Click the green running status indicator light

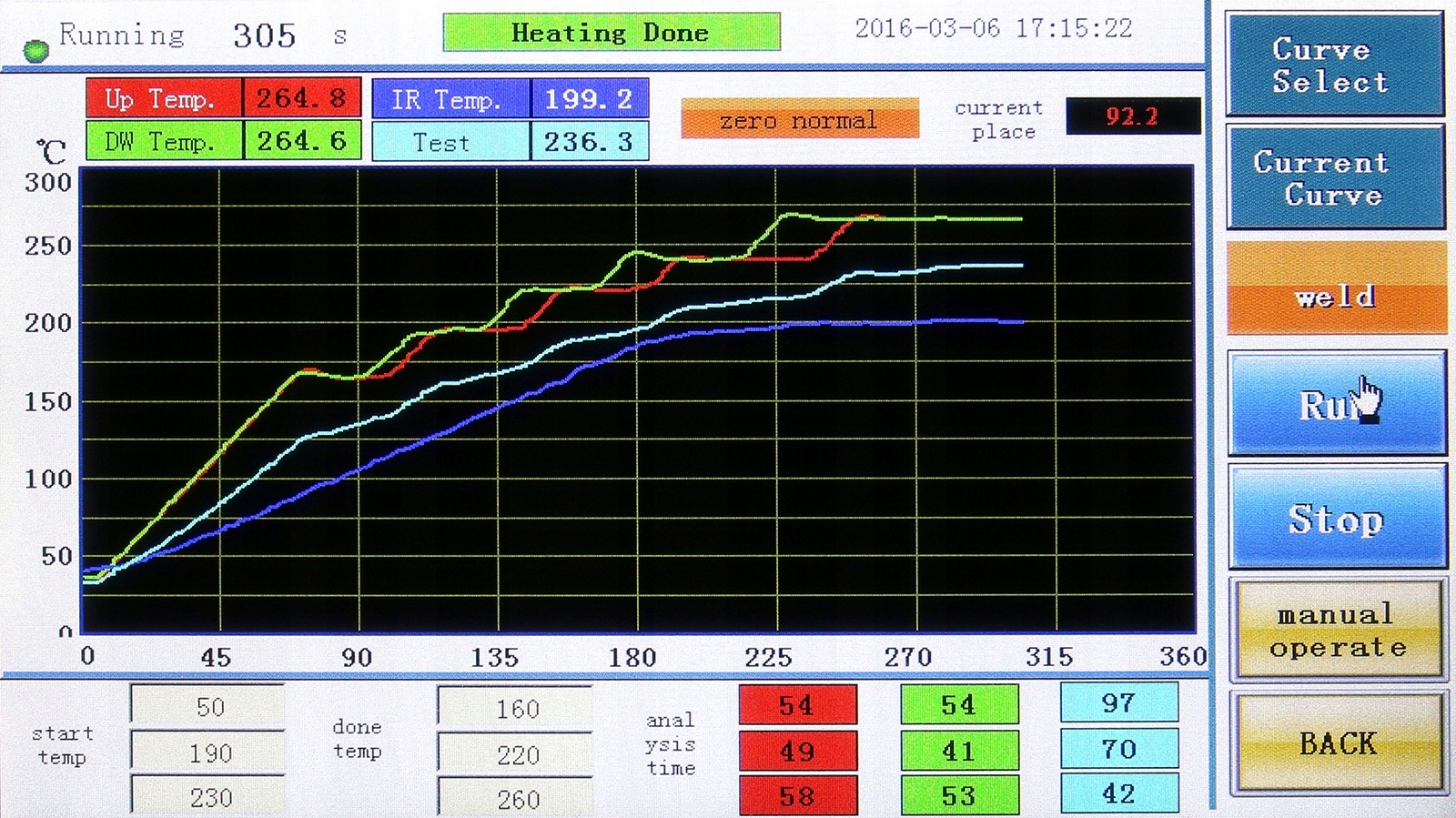coord(36,49)
